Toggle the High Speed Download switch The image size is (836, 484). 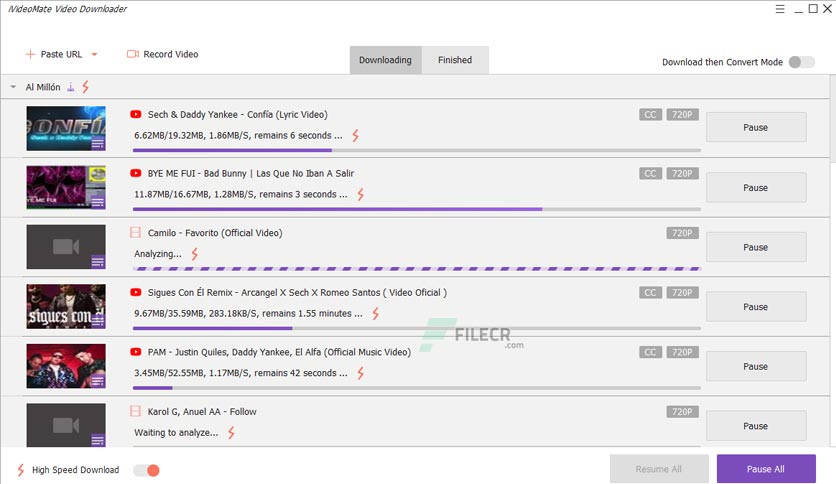(x=147, y=470)
